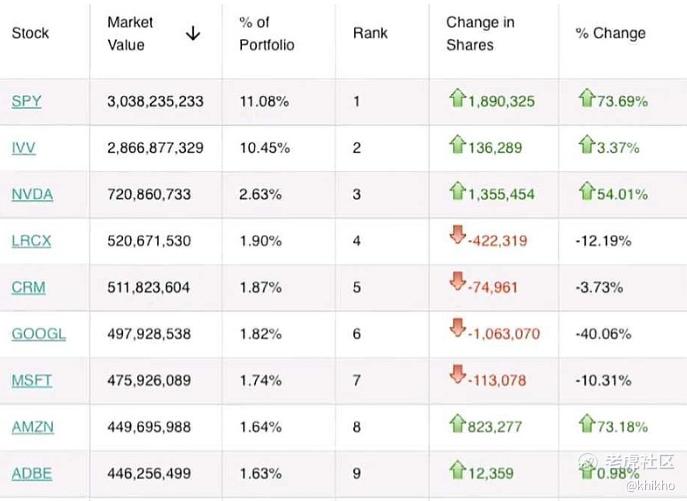Click the green up arrow beside 823,277
Image resolution: width=687 pixels, height=501 pixels.
(457, 423)
